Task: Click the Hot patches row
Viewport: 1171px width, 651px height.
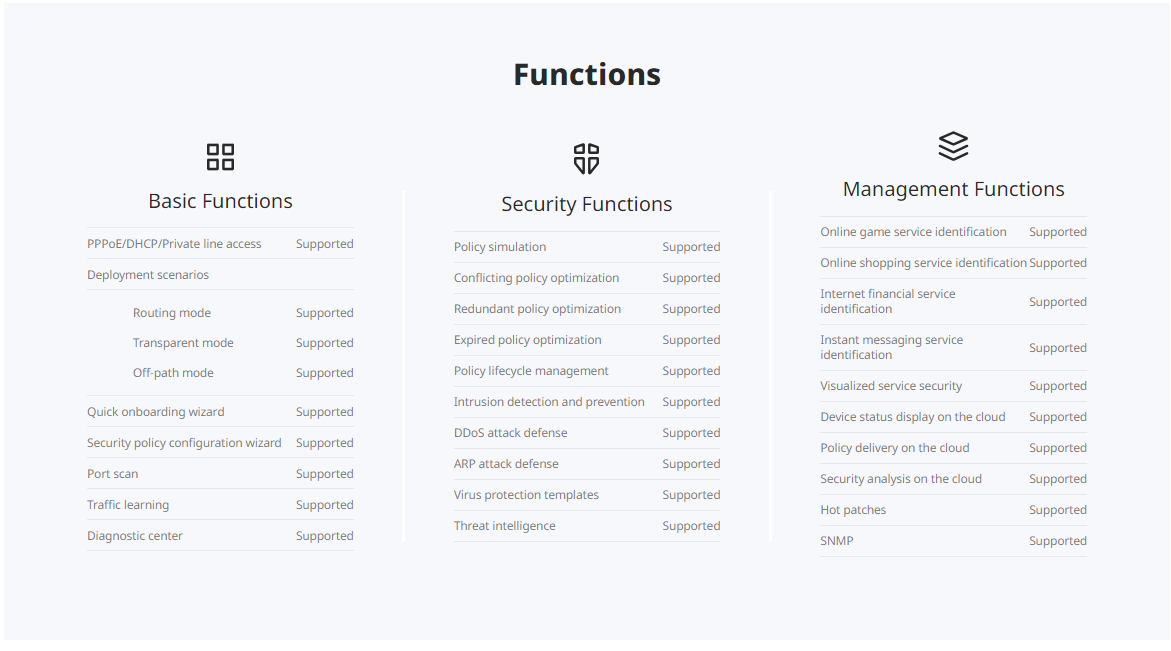Action: 853,510
